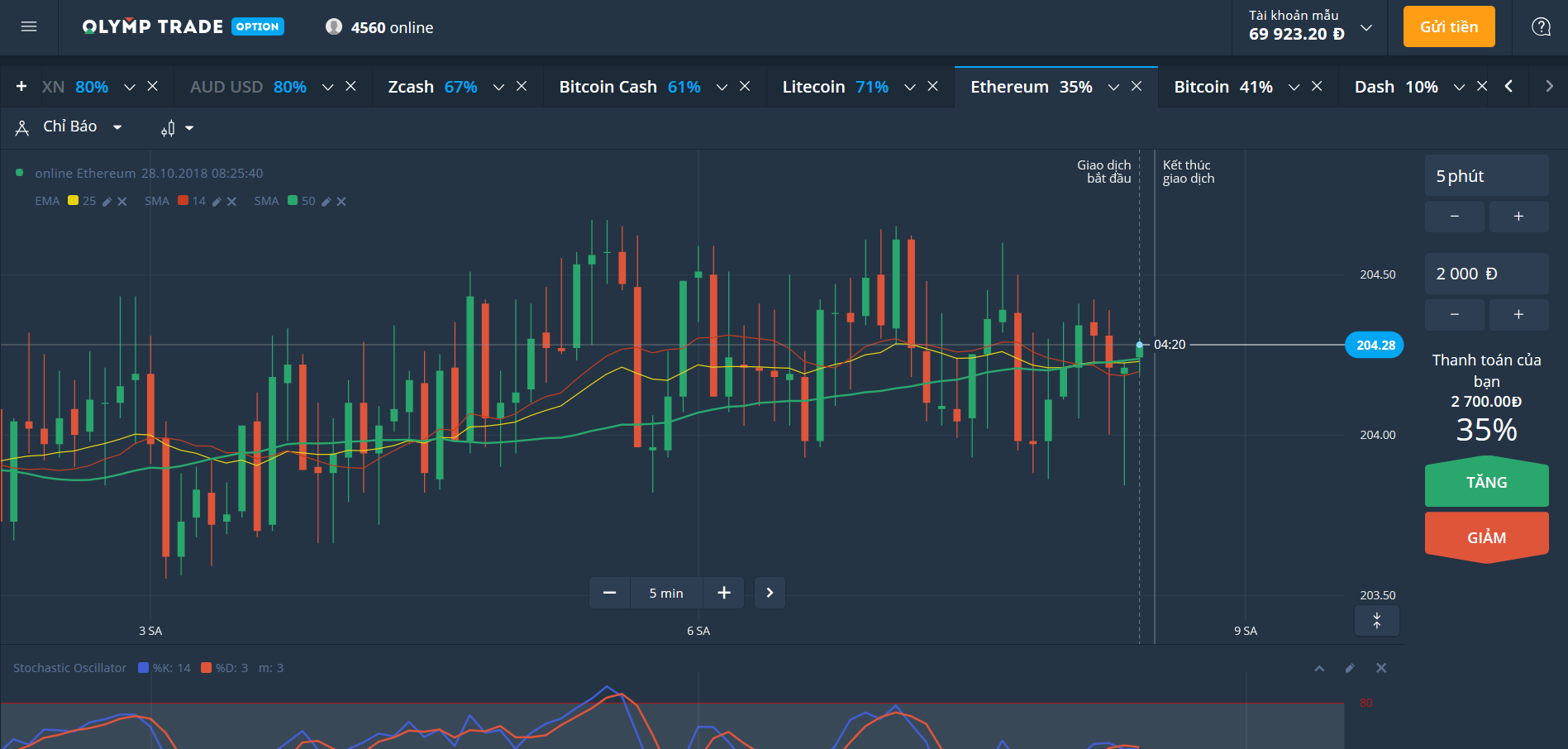
Task: Open the hamburger main menu
Action: coord(29,27)
